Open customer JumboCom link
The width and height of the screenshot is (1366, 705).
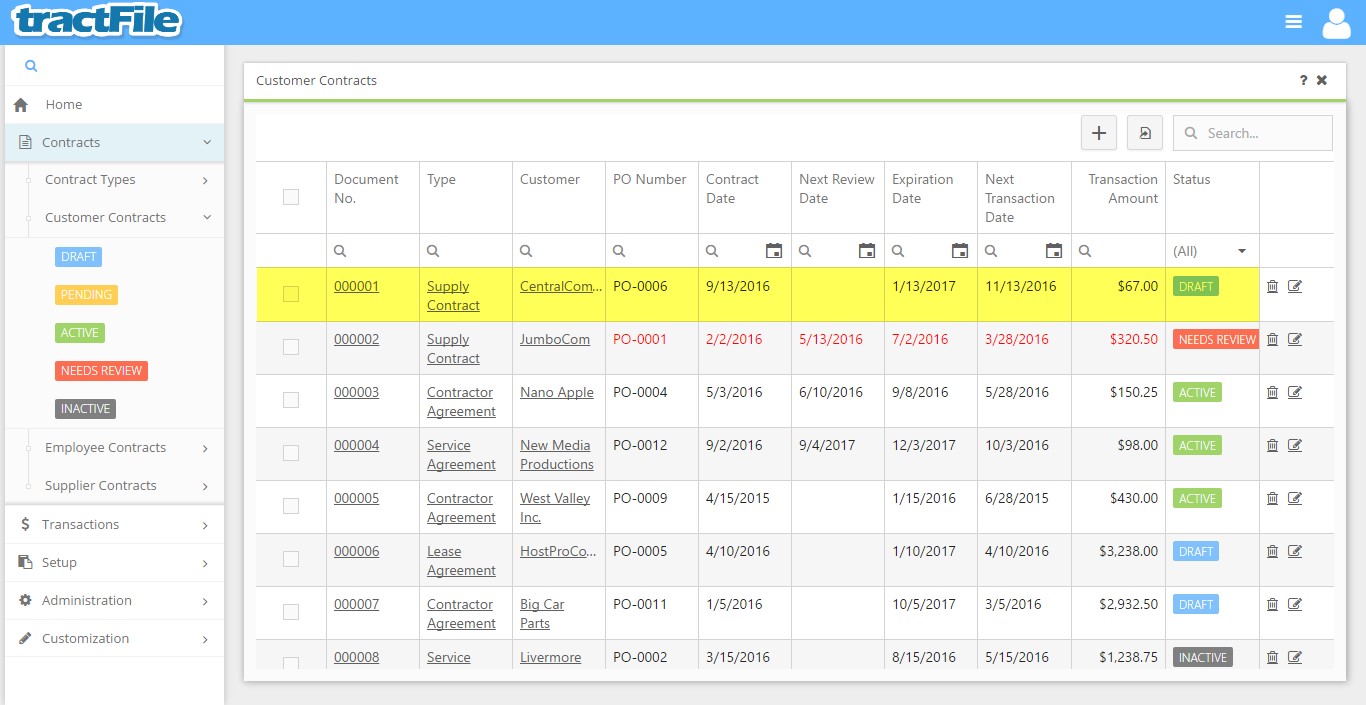pyautogui.click(x=555, y=339)
